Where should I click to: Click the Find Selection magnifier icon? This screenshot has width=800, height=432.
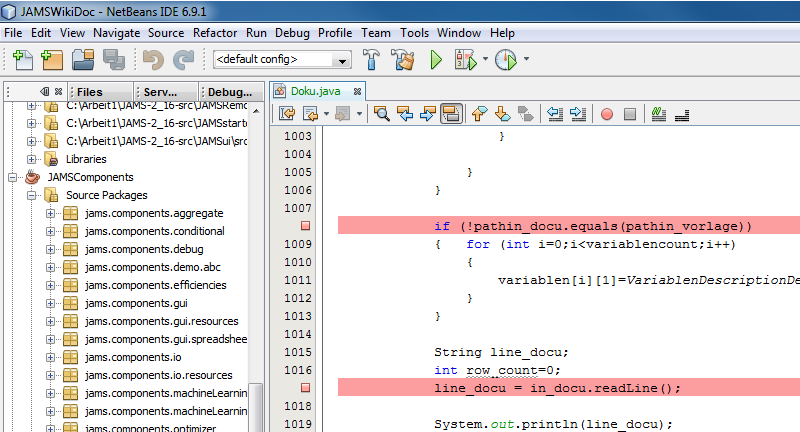(382, 114)
